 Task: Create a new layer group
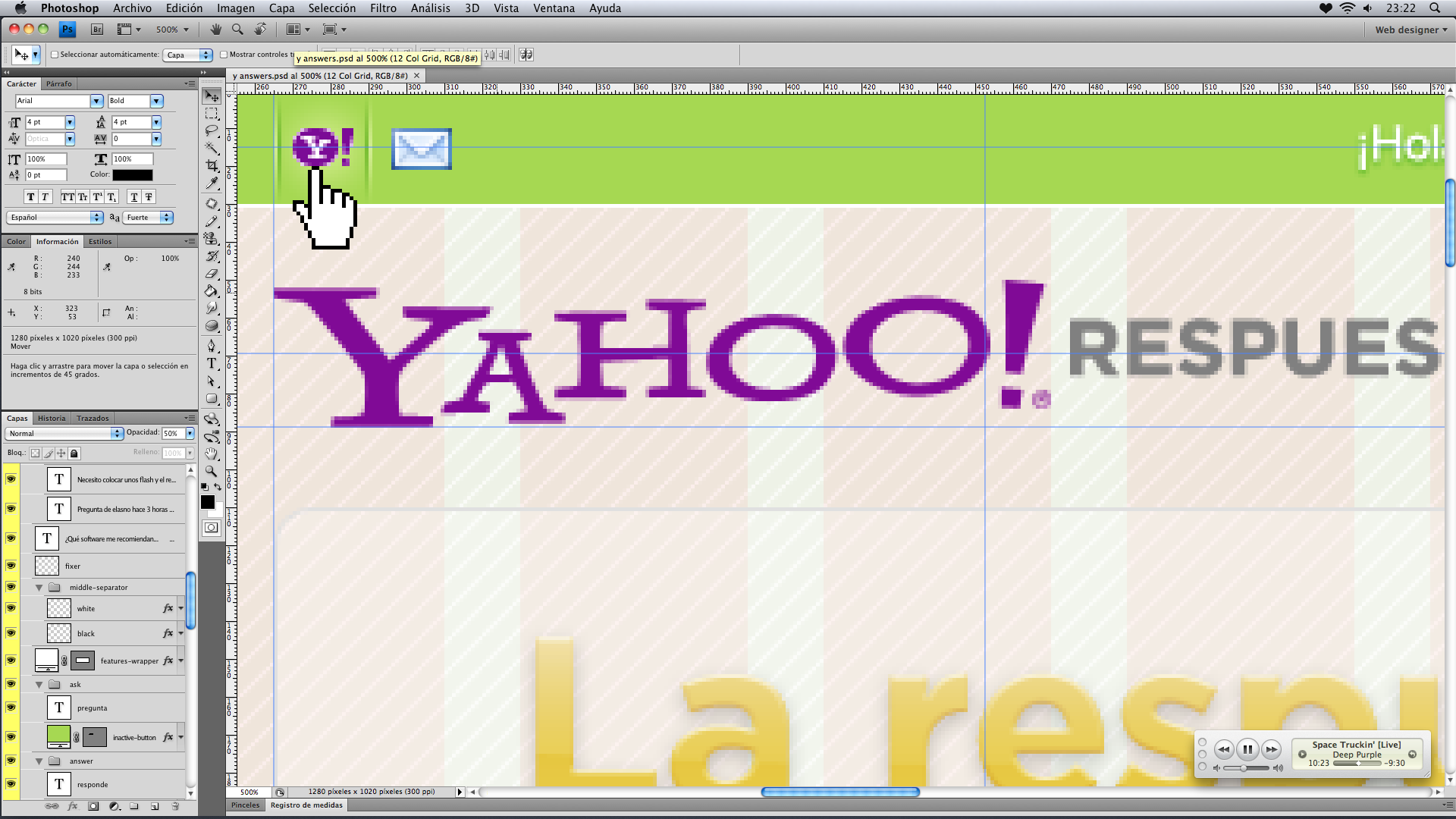134,806
